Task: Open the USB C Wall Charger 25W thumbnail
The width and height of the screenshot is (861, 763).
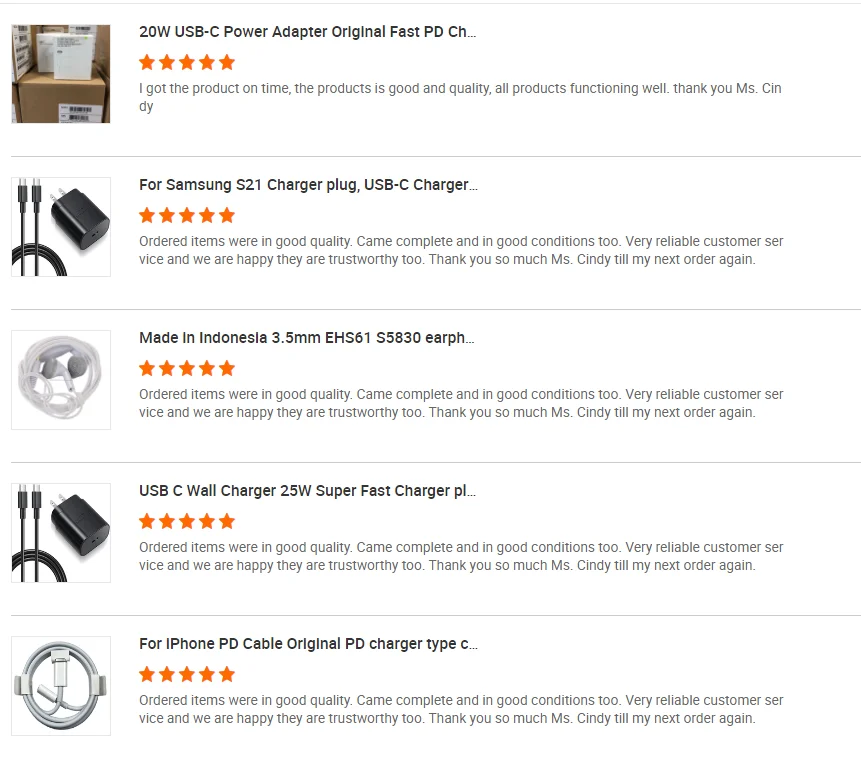Action: [x=61, y=532]
